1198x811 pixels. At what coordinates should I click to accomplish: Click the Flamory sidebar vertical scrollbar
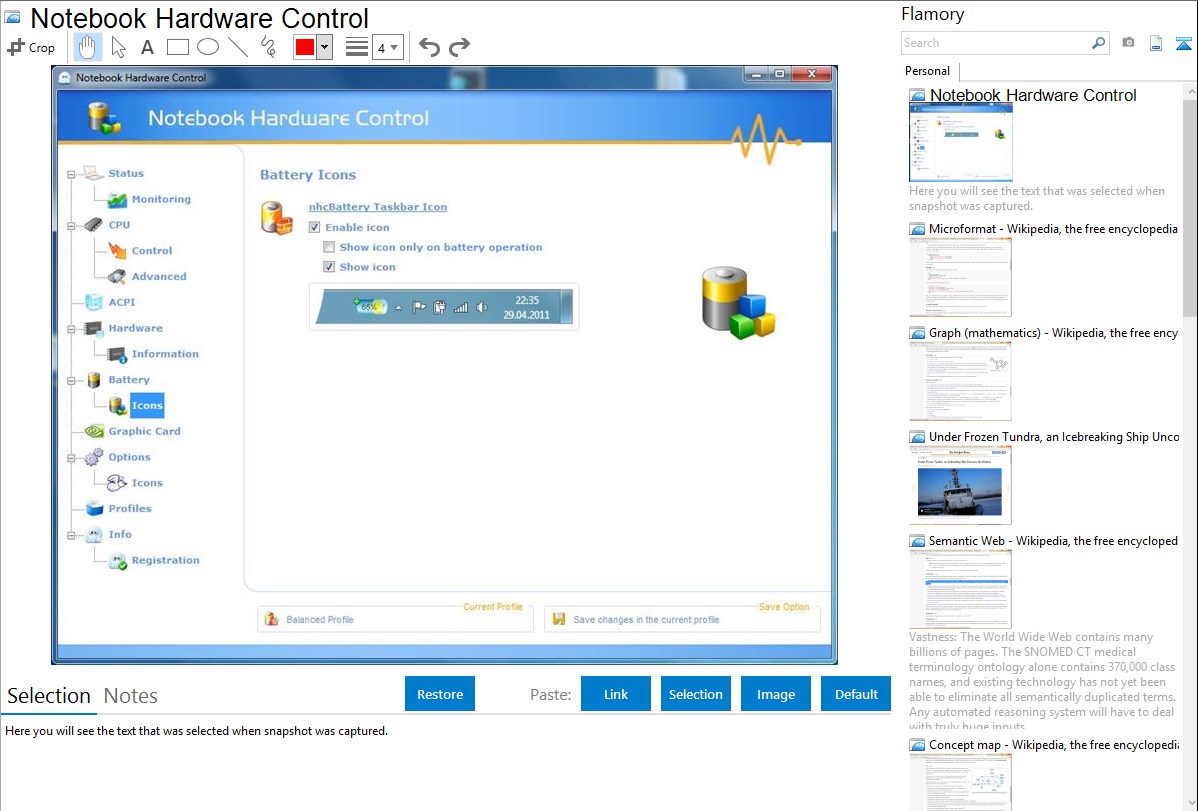click(1190, 206)
